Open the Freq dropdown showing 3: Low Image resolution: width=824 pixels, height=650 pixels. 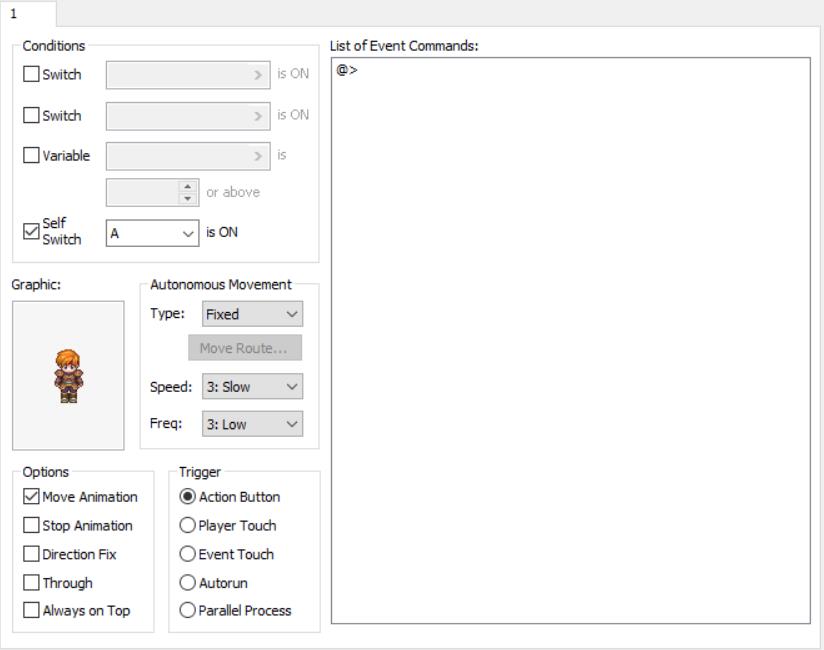click(252, 424)
